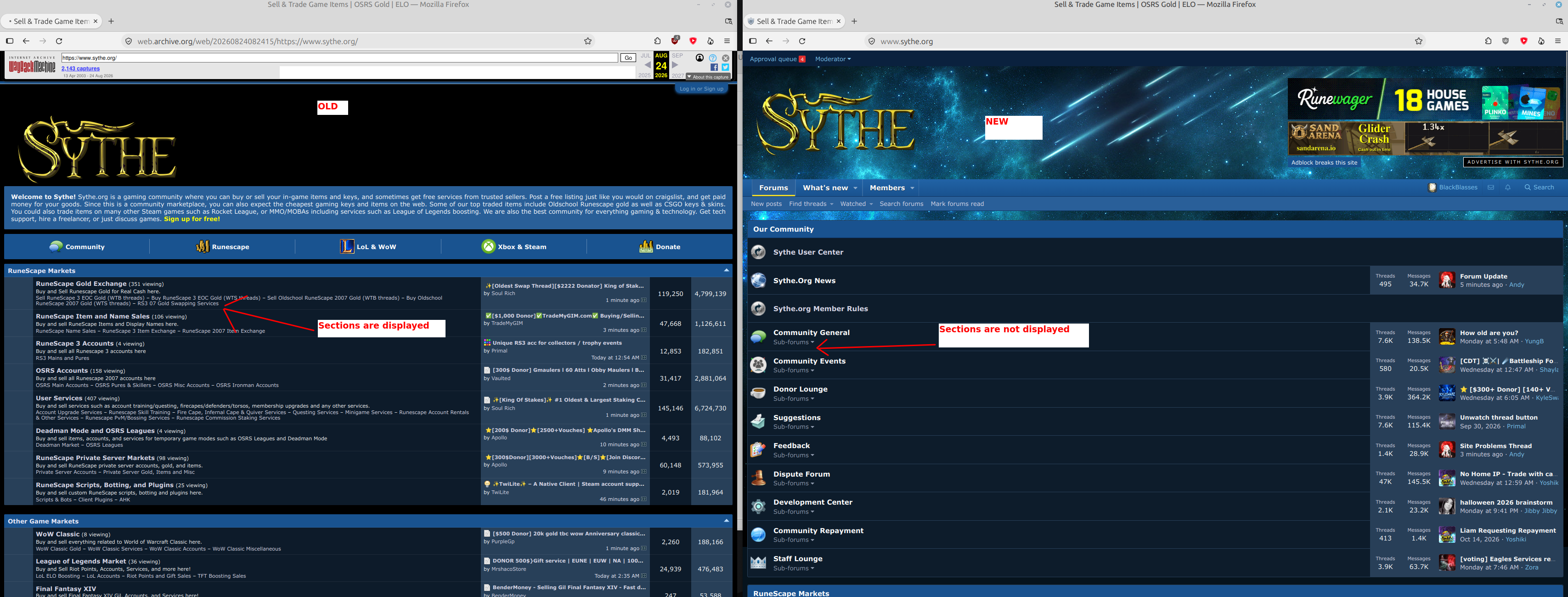Click the reload icon in the left Wayback window
The image size is (1568, 597).
[x=59, y=41]
